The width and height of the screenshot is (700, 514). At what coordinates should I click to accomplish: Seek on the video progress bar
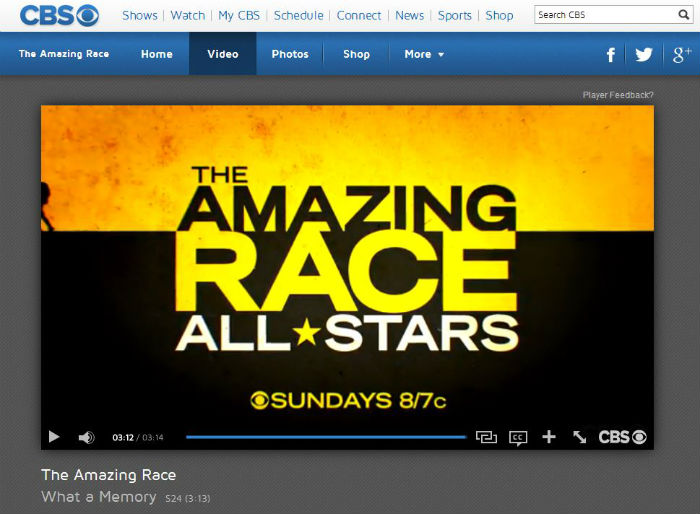pos(326,437)
